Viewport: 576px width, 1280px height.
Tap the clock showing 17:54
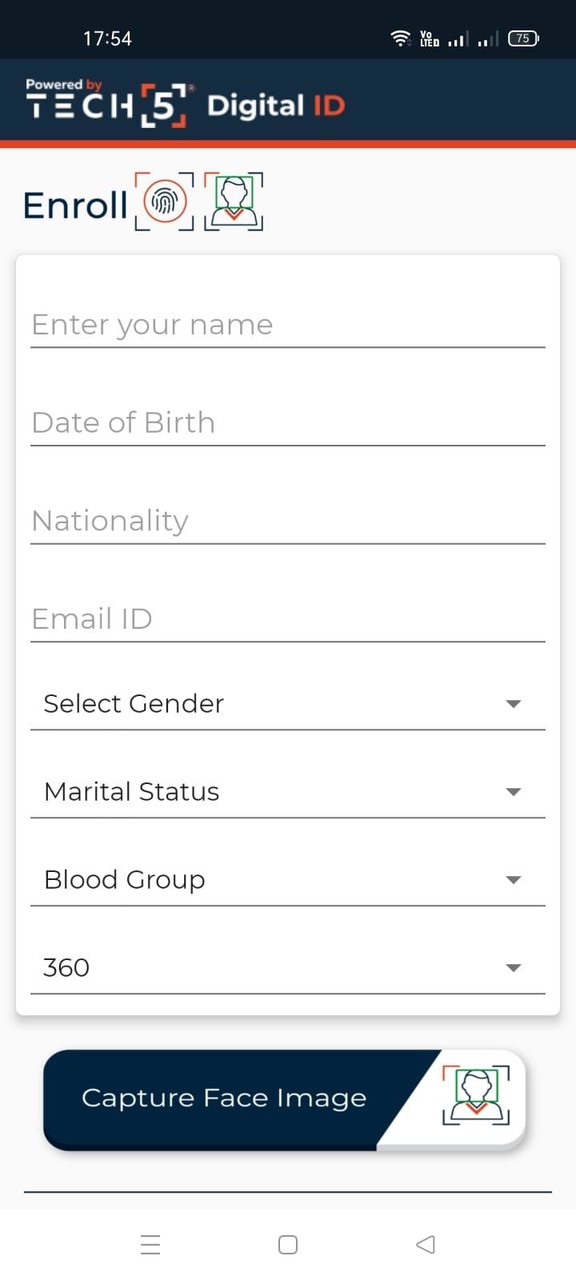tap(109, 38)
